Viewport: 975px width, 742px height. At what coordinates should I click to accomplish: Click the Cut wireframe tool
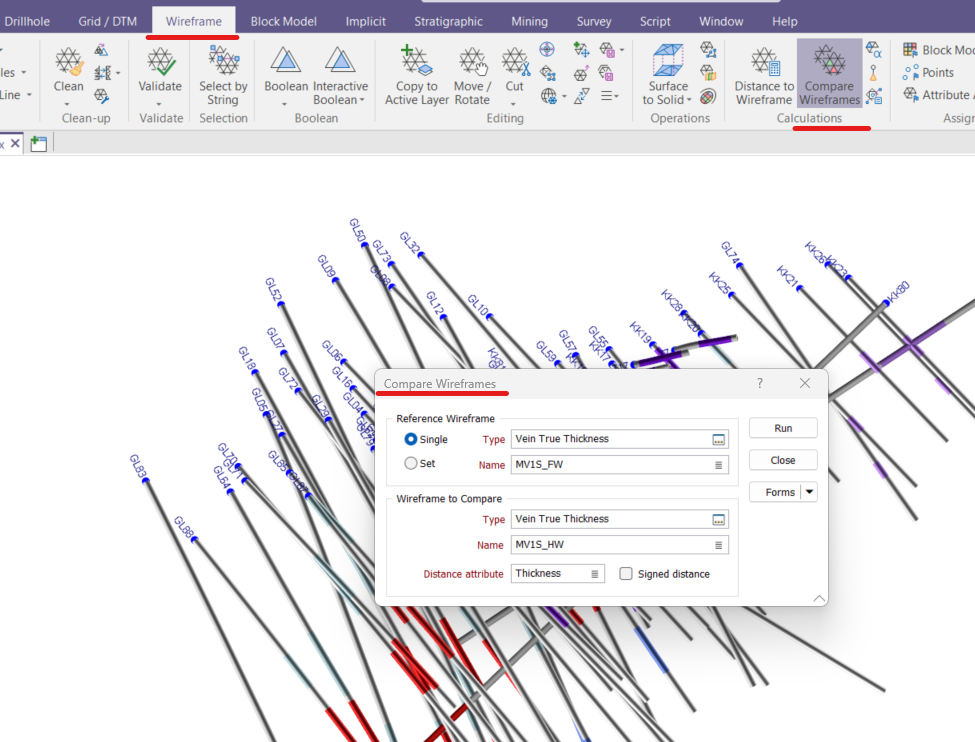pos(514,70)
